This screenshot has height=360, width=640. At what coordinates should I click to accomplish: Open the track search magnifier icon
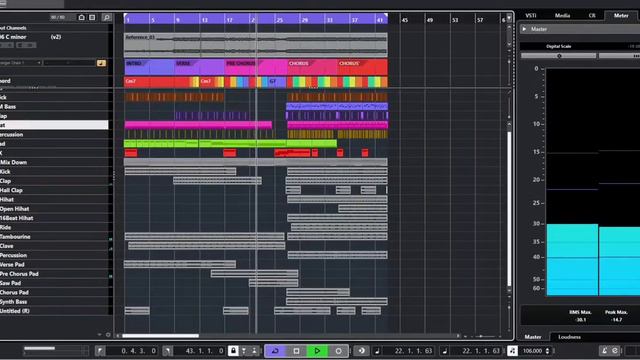click(107, 18)
